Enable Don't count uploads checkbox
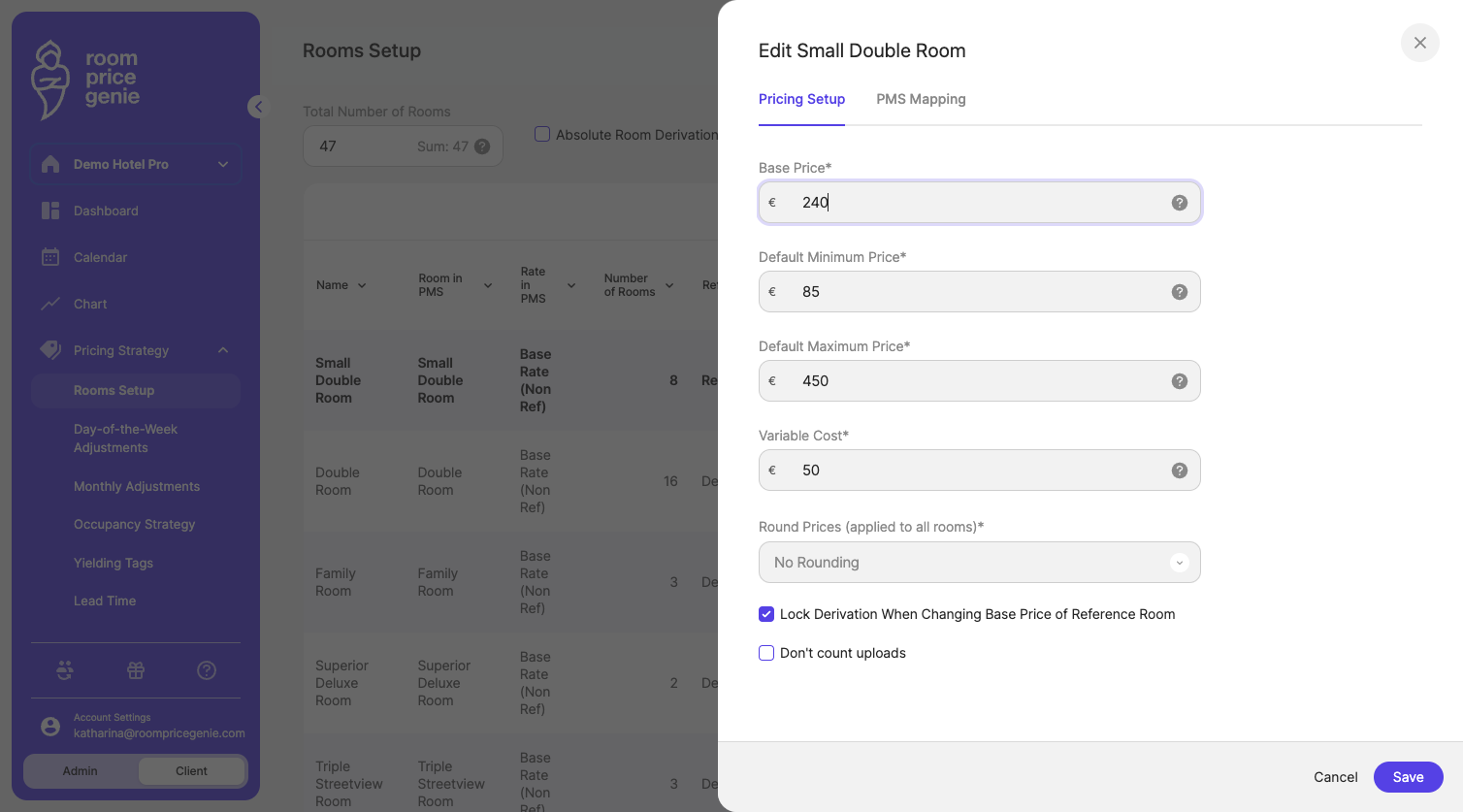This screenshot has width=1463, height=812. coord(766,653)
